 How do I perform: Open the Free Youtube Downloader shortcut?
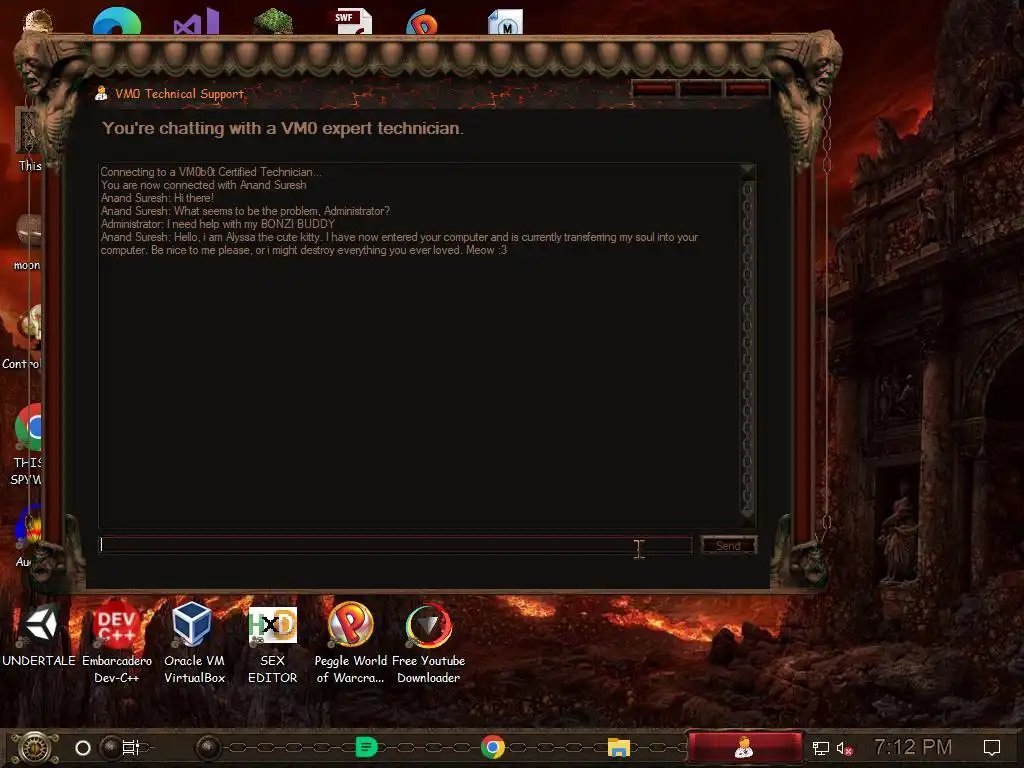[428, 643]
